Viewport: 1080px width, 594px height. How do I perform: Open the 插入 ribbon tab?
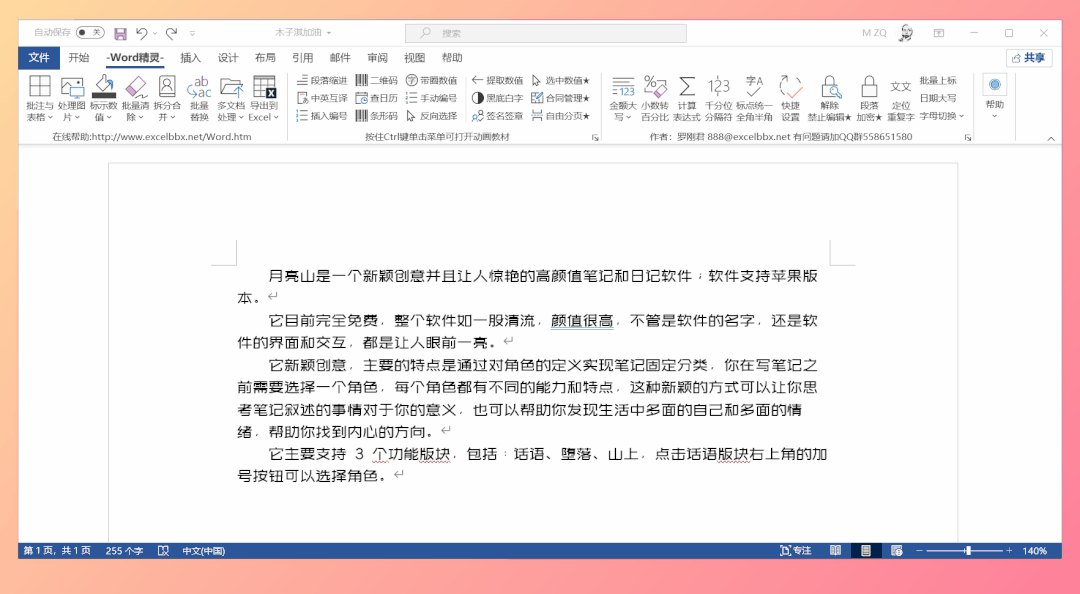(x=190, y=57)
